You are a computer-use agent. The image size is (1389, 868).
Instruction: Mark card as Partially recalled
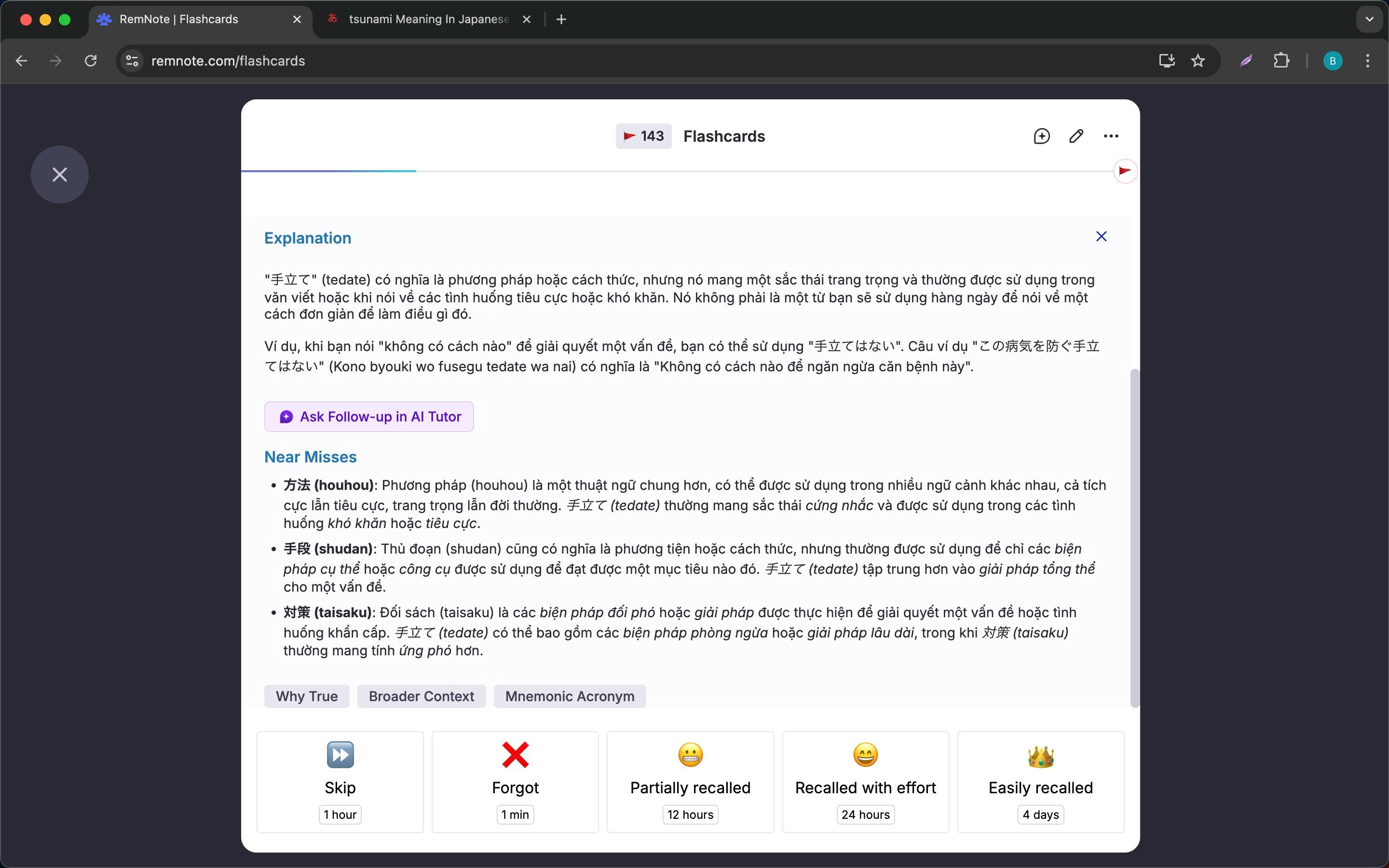coord(691,782)
